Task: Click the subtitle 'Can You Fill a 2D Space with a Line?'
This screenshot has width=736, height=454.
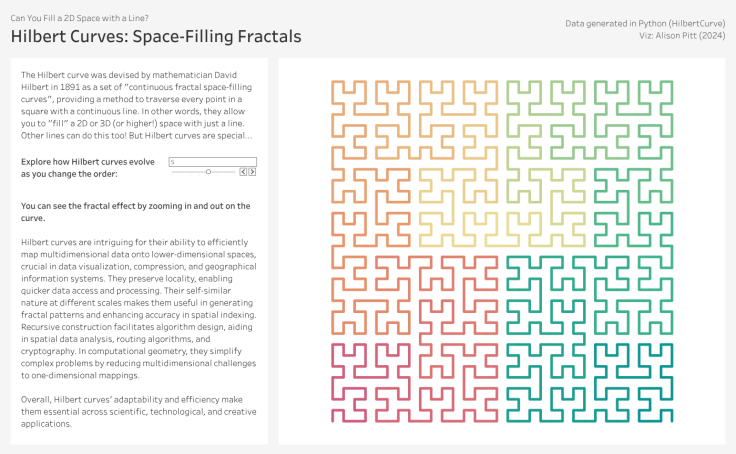Action: point(79,17)
